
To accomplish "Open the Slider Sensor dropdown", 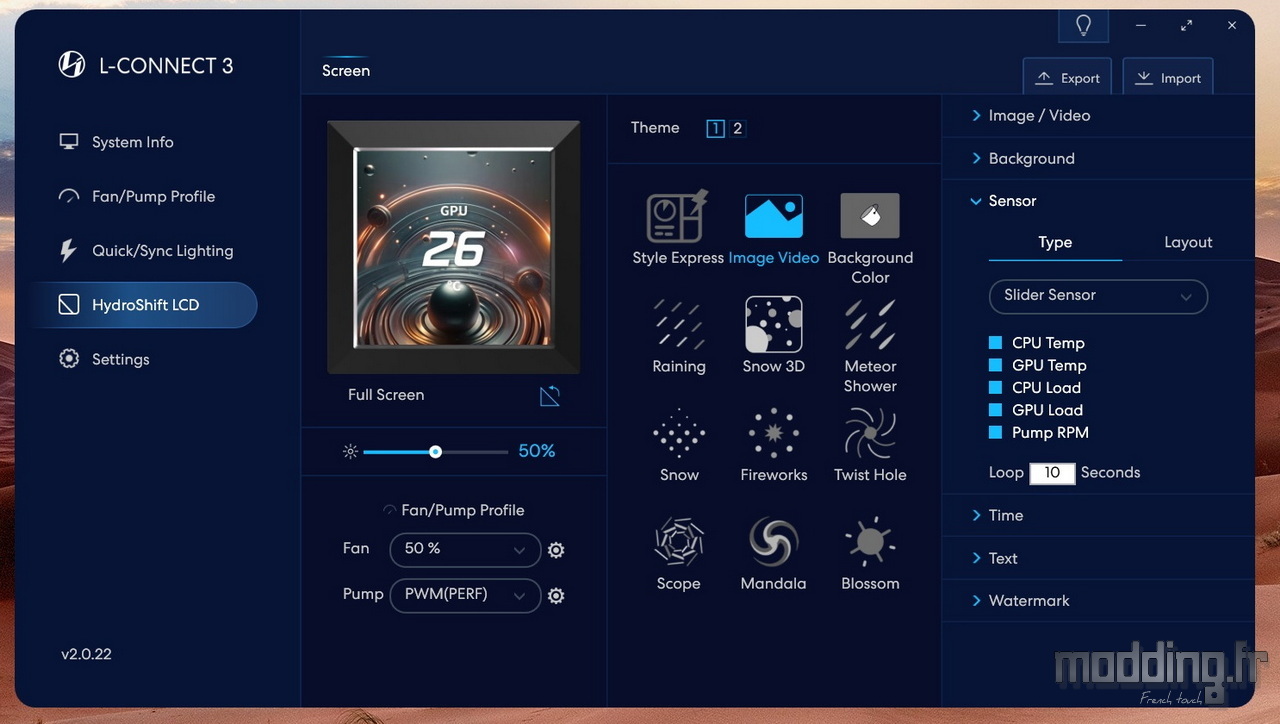I will pyautogui.click(x=1098, y=296).
